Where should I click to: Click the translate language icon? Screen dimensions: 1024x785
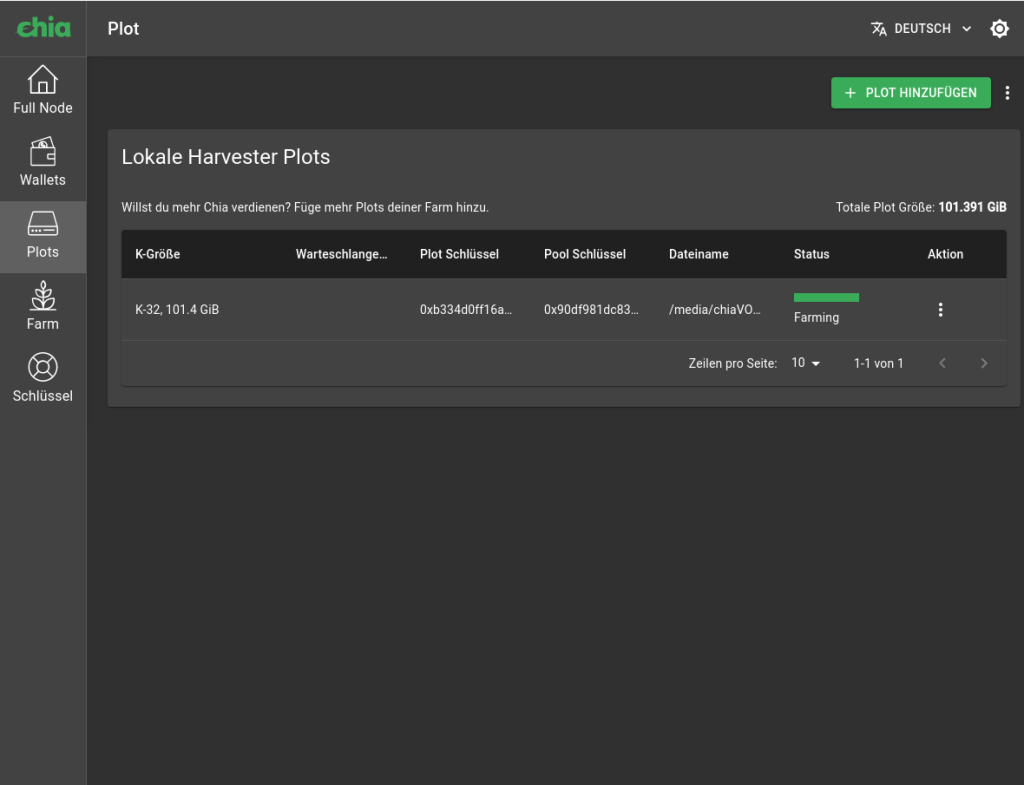coord(879,29)
